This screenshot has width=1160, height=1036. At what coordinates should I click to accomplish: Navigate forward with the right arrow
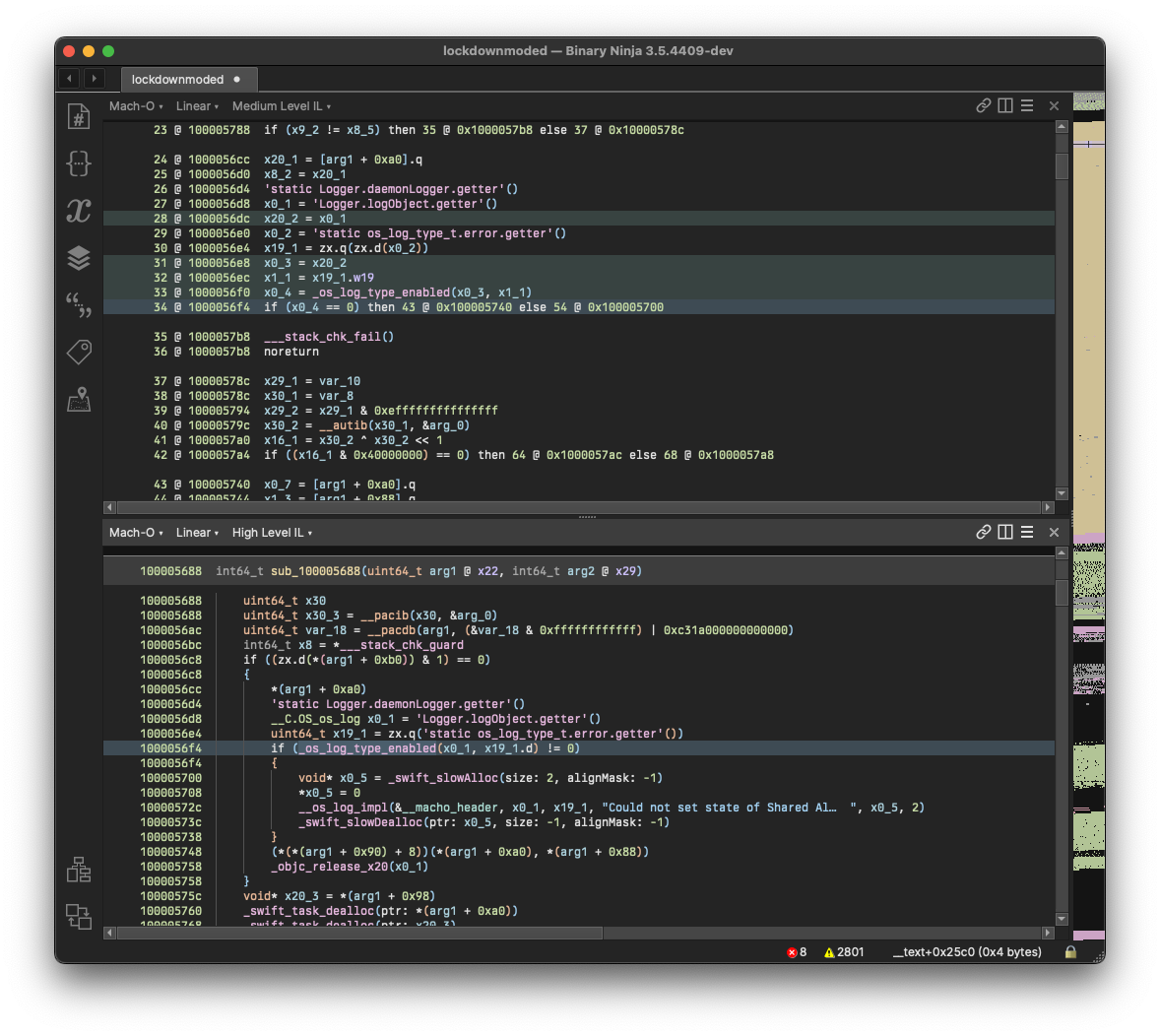point(95,79)
